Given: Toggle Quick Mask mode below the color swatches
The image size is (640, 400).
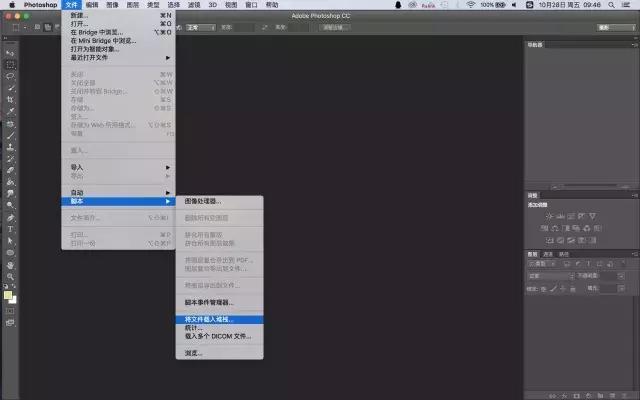Looking at the screenshot, I should (x=10, y=311).
